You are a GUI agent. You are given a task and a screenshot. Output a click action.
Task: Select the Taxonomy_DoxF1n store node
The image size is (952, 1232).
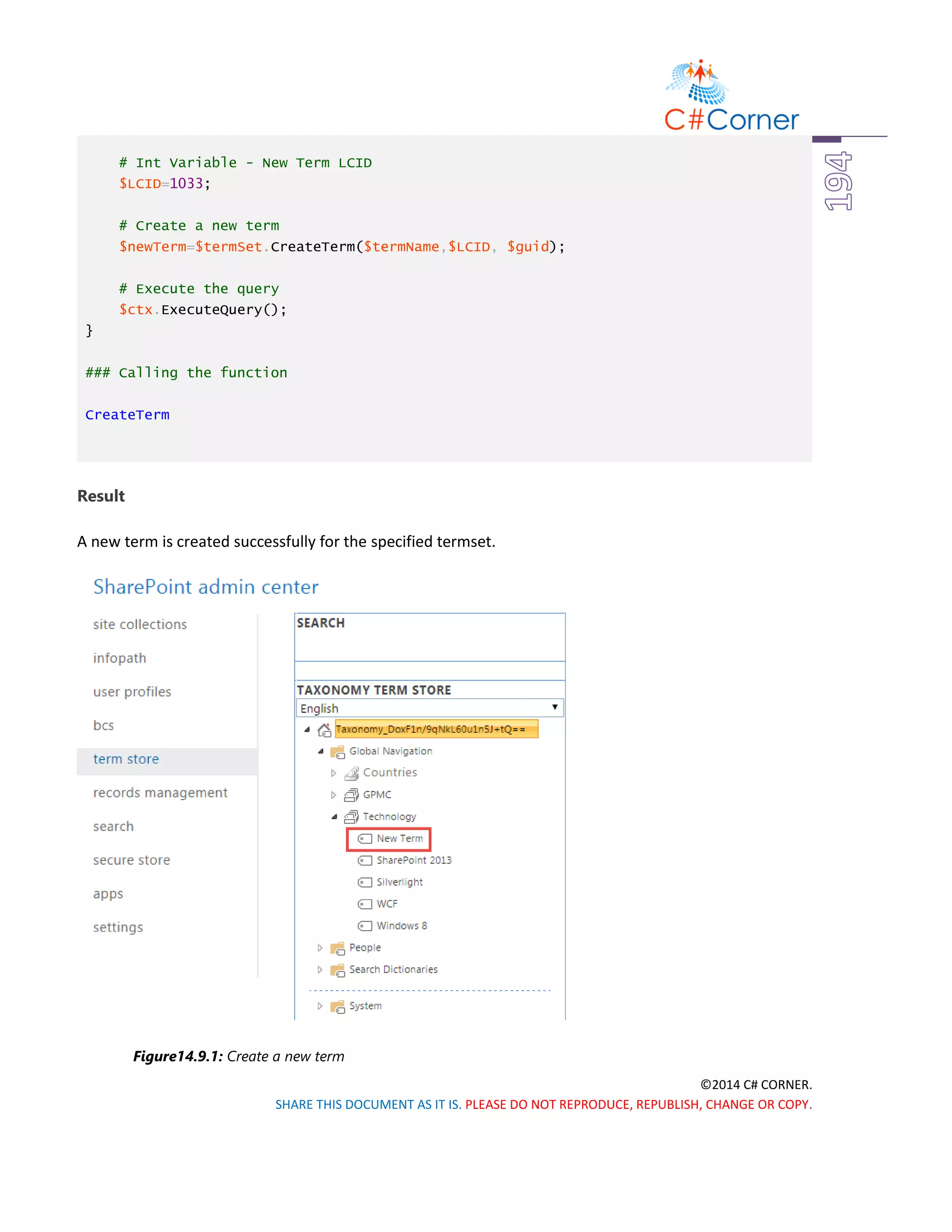click(x=436, y=729)
